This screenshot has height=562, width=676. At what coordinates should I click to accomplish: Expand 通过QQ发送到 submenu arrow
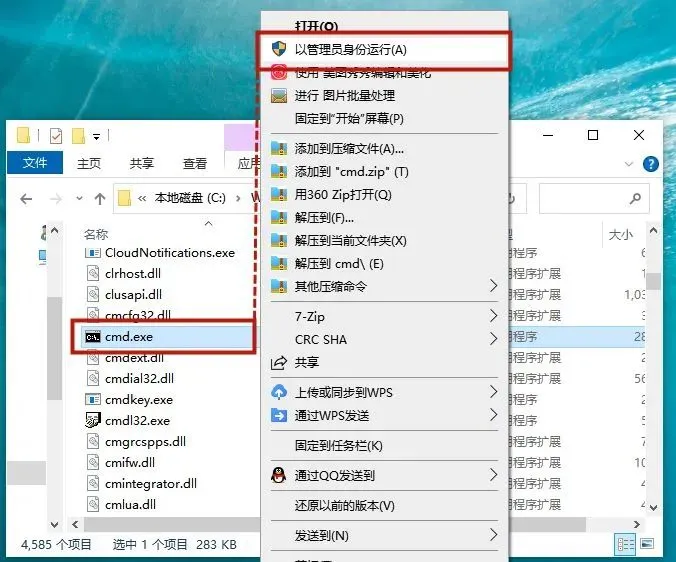pos(494,475)
